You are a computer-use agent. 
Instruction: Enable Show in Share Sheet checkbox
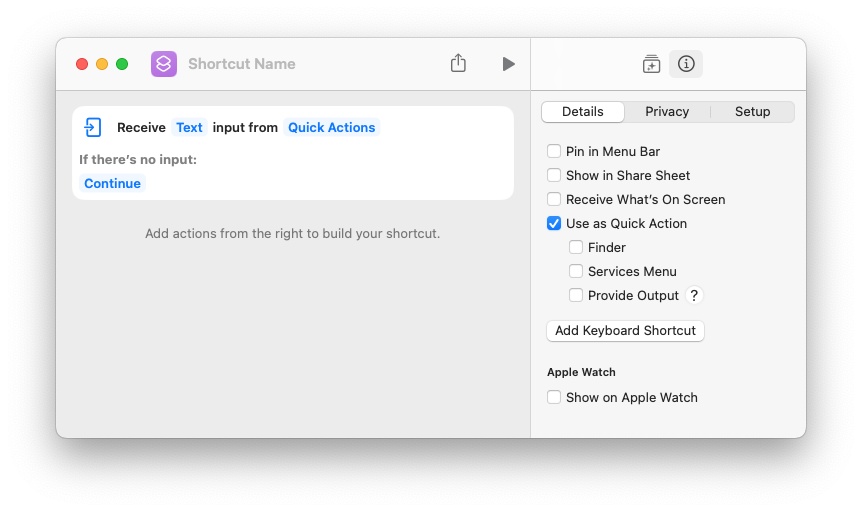pyautogui.click(x=554, y=176)
